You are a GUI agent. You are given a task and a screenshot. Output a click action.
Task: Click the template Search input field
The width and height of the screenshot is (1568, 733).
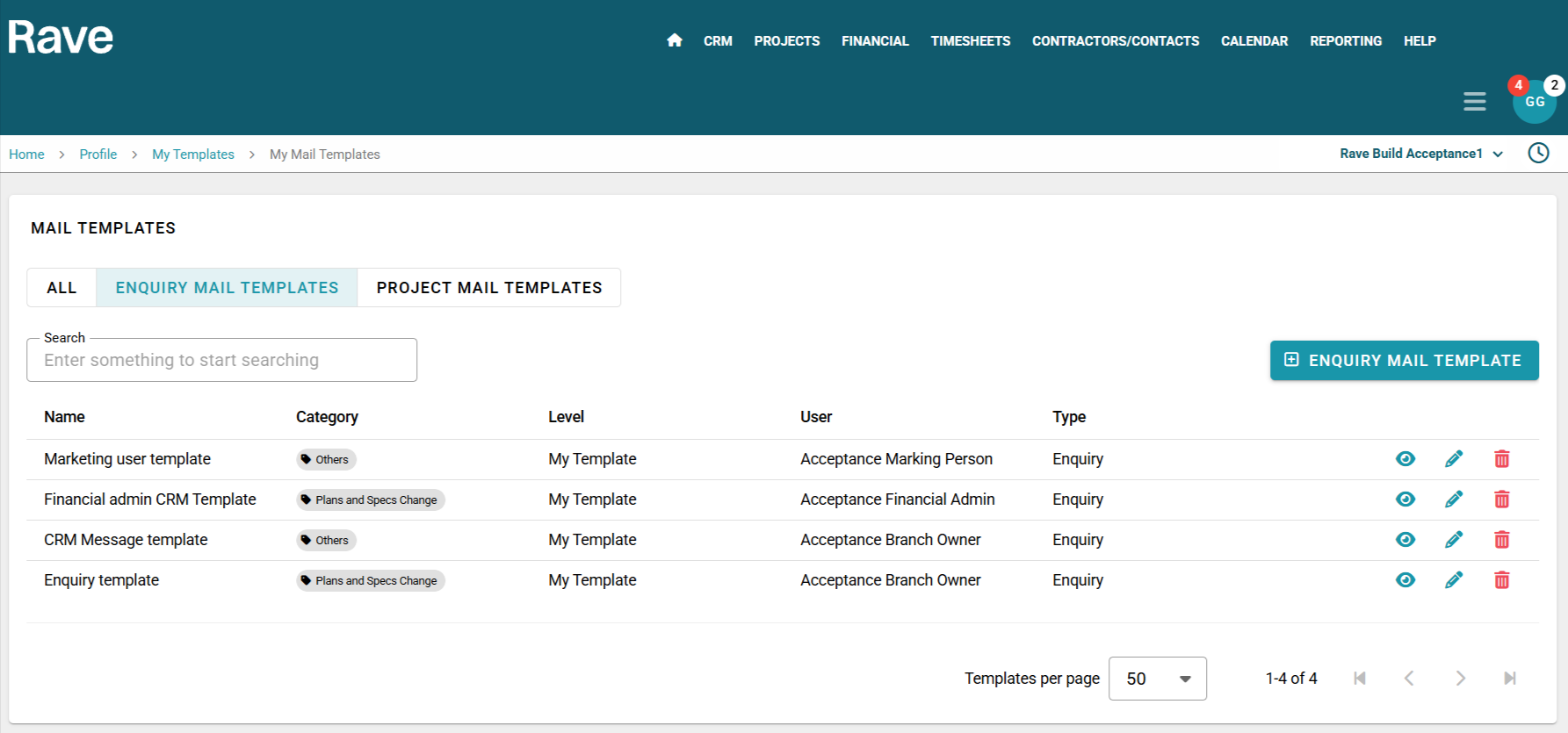(221, 361)
